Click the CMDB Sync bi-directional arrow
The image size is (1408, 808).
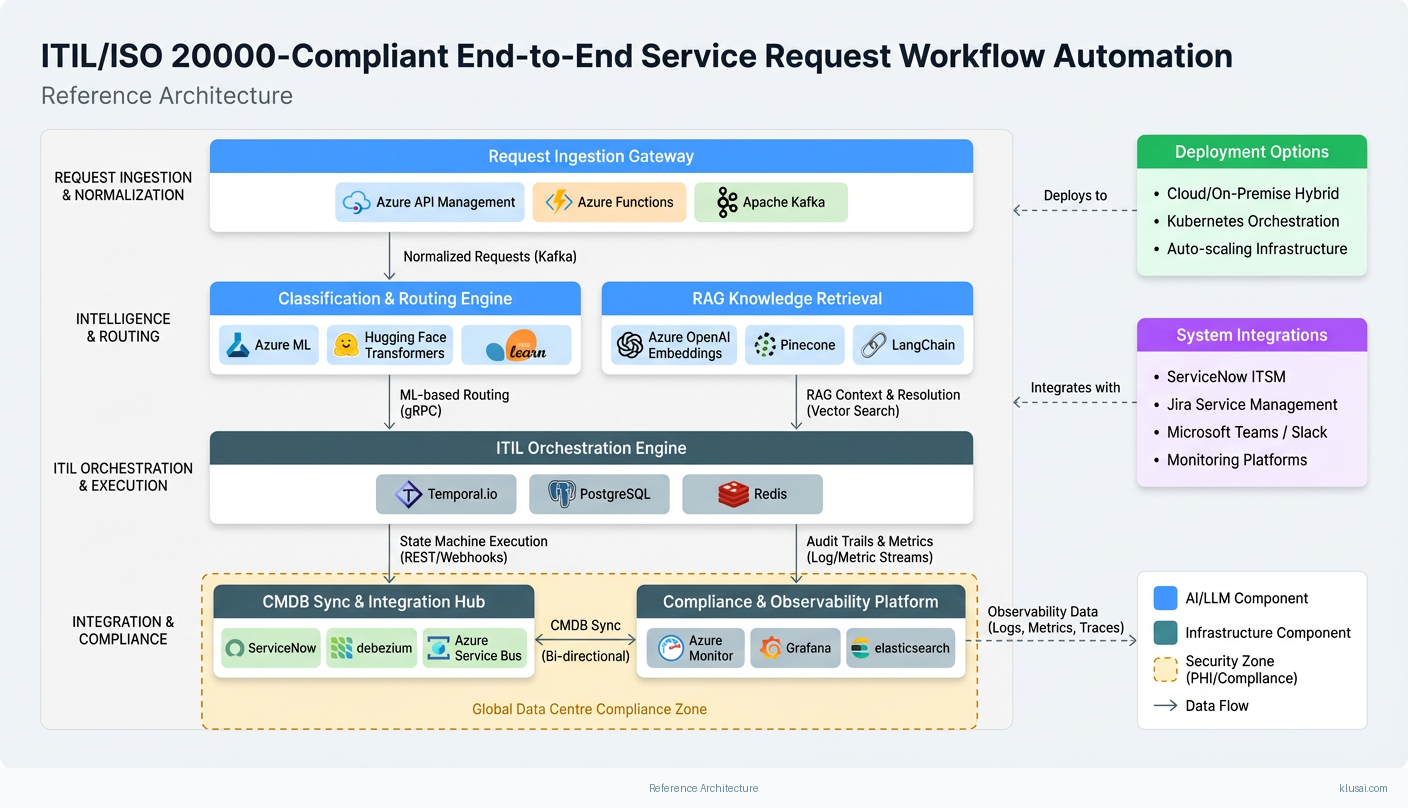click(585, 641)
